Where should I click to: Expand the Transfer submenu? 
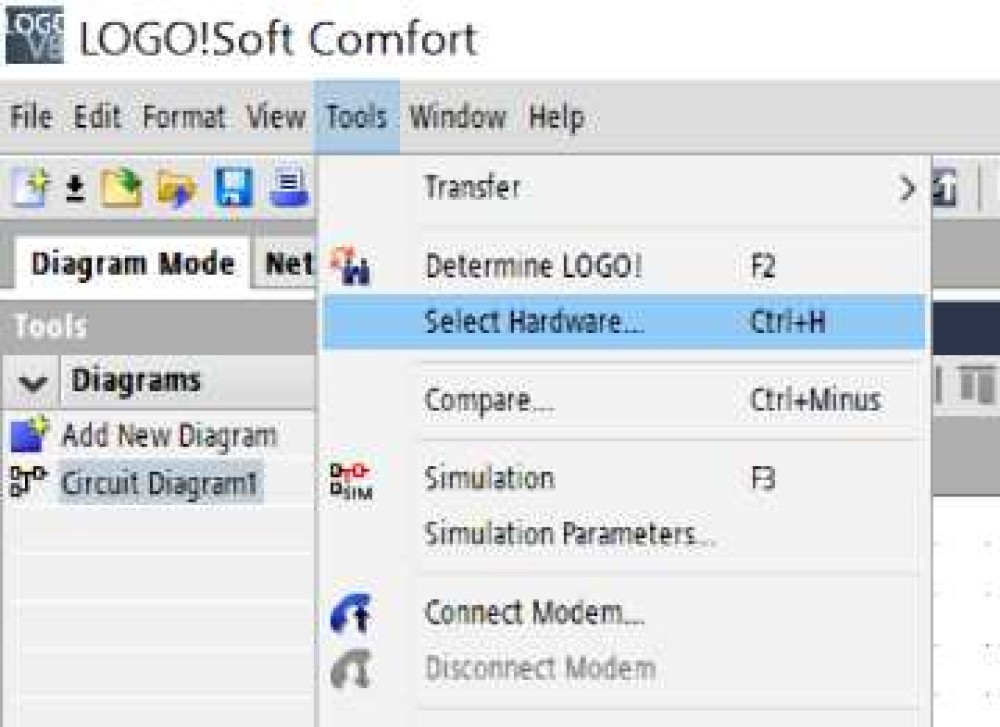click(x=624, y=188)
